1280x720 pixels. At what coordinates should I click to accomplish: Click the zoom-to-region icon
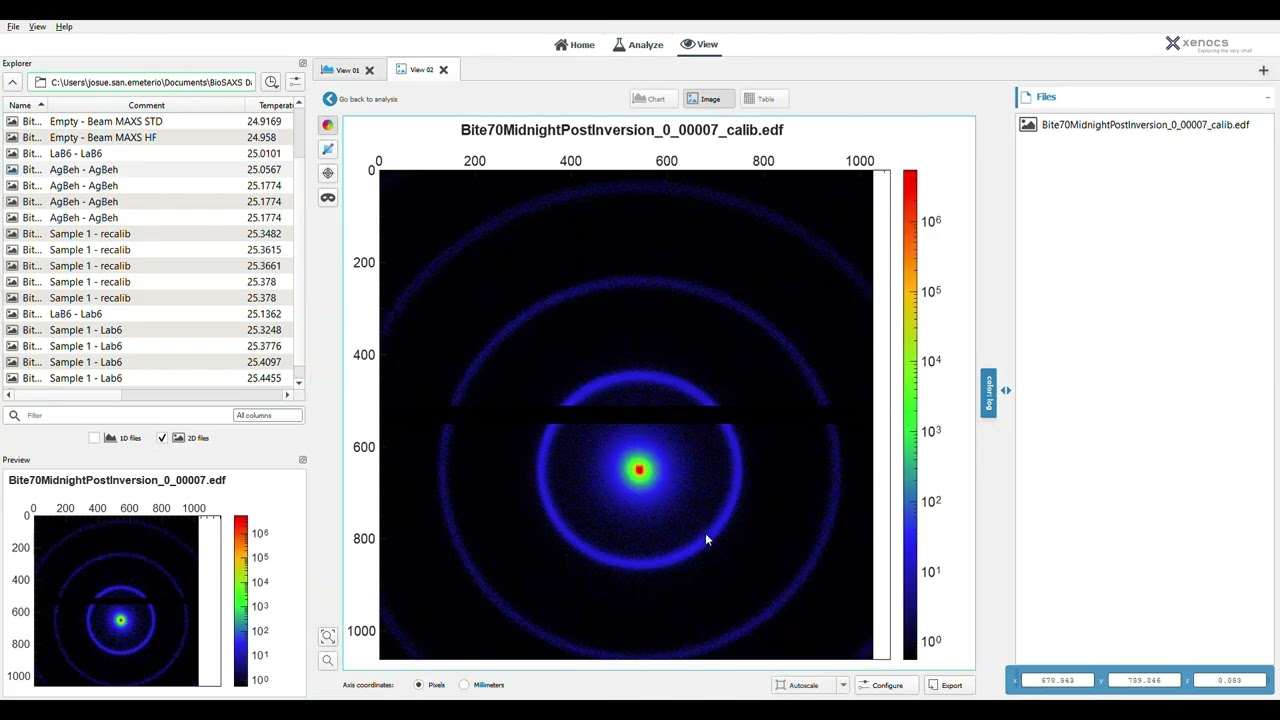(x=328, y=636)
